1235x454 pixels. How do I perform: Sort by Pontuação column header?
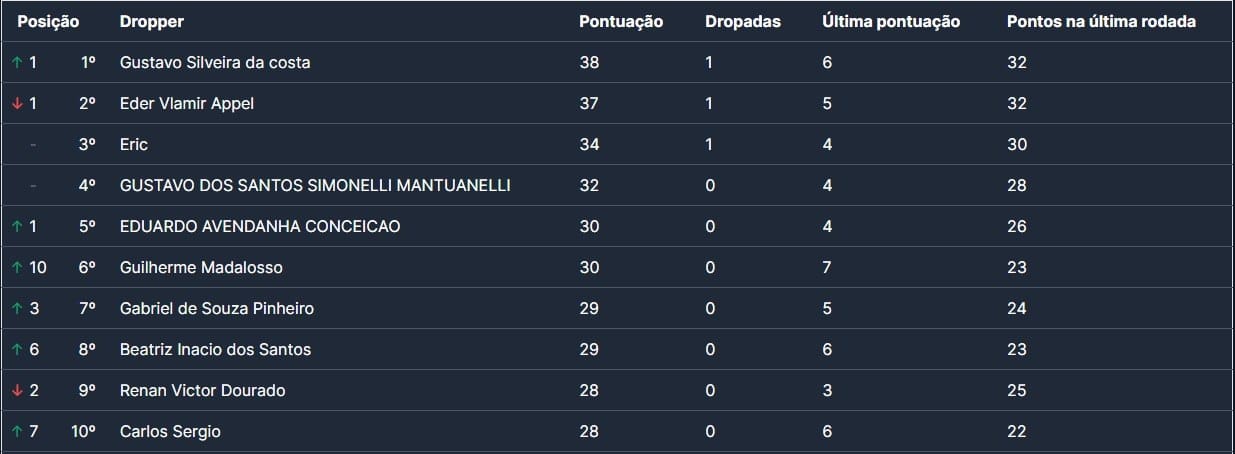click(620, 21)
